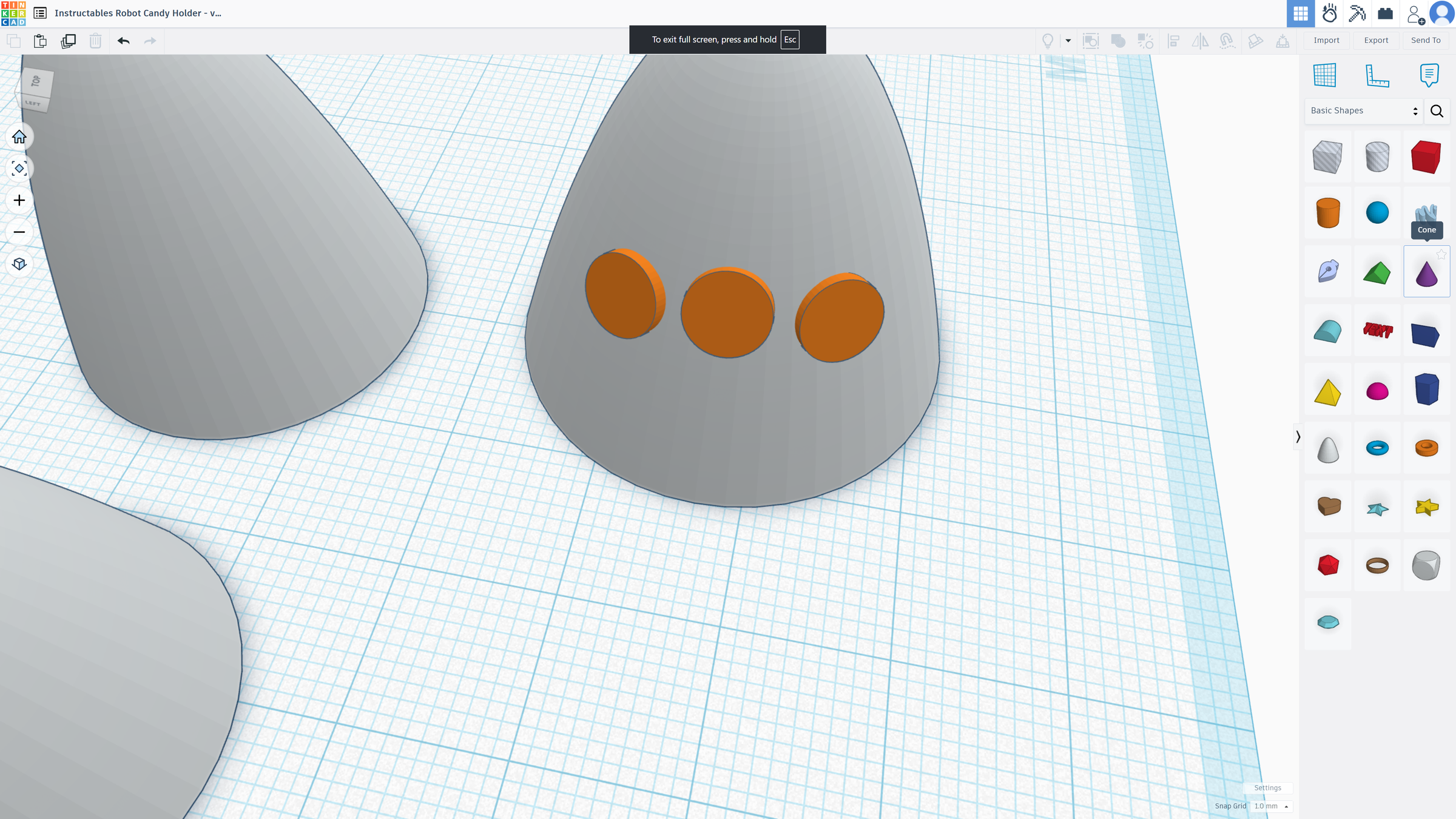Select the blue Sphere shape
Image resolution: width=1456 pixels, height=819 pixels.
pos(1377,212)
